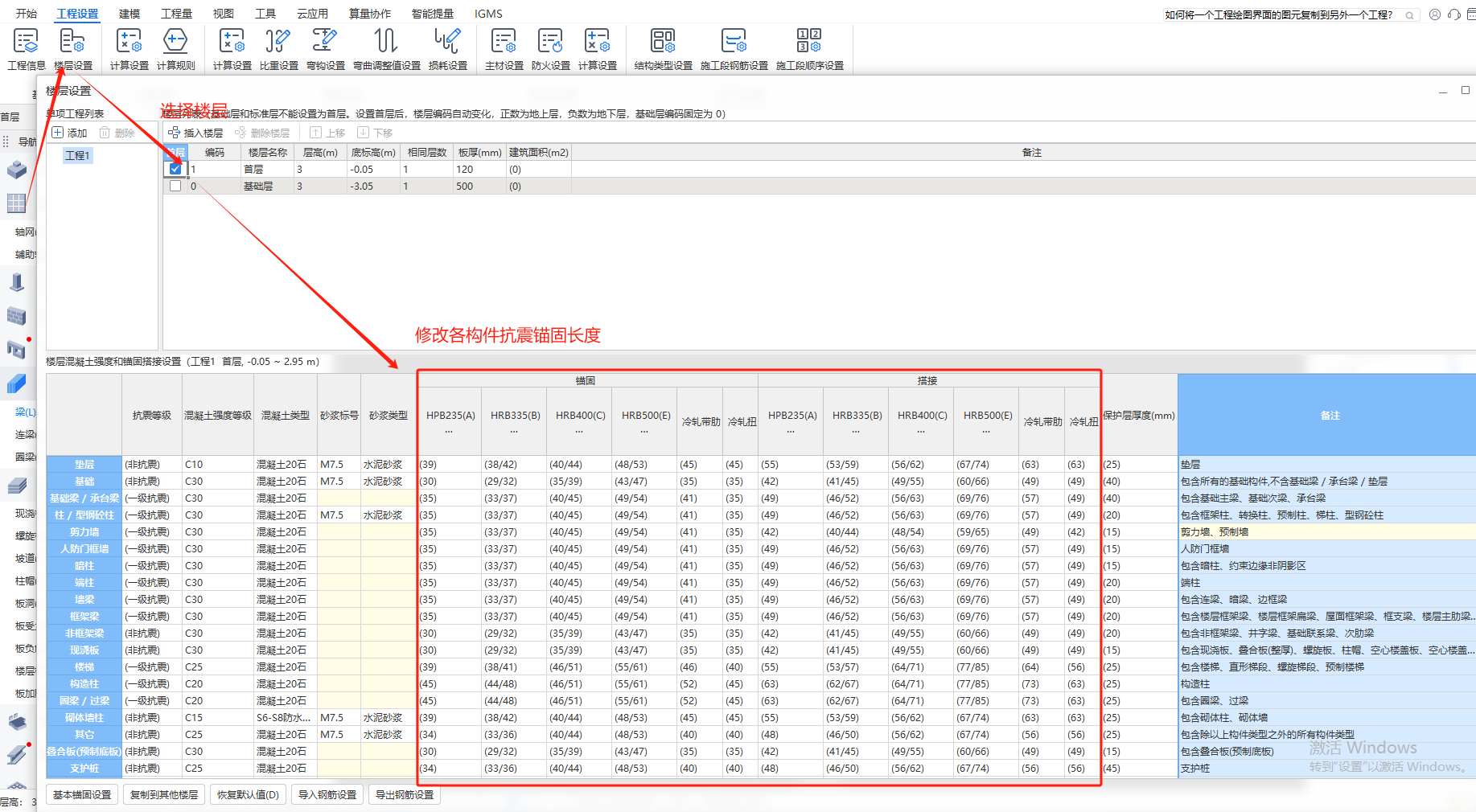This screenshot has height=812, width=1476.
Task: Click the slab icon above 现浇 in sidebar
Action: pos(16,486)
